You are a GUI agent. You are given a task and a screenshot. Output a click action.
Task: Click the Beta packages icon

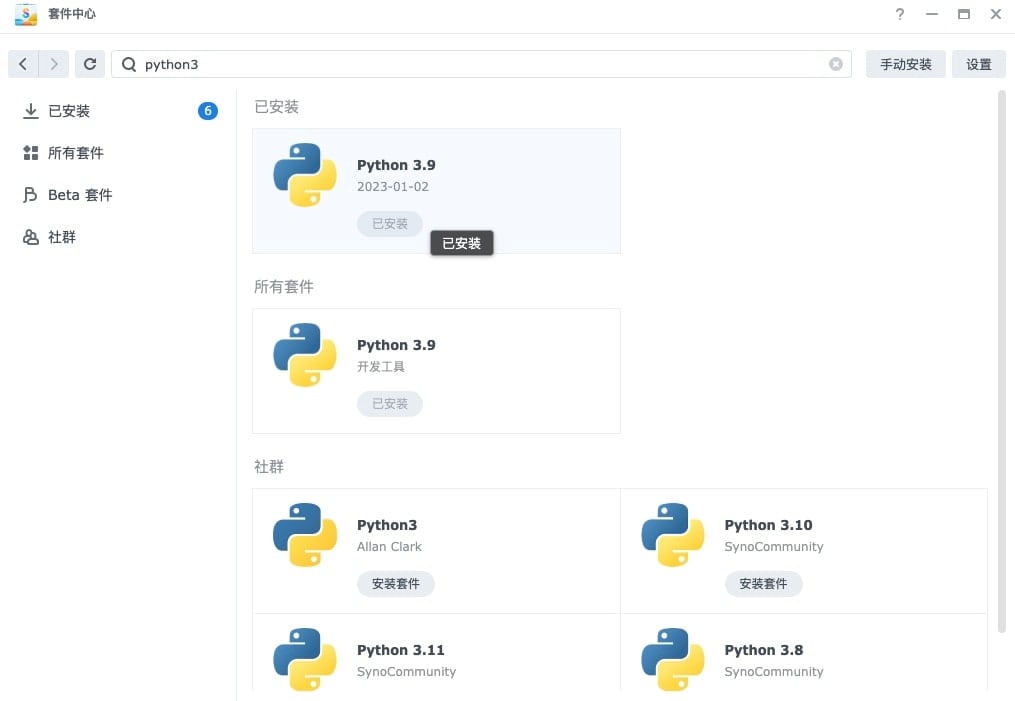tap(30, 195)
